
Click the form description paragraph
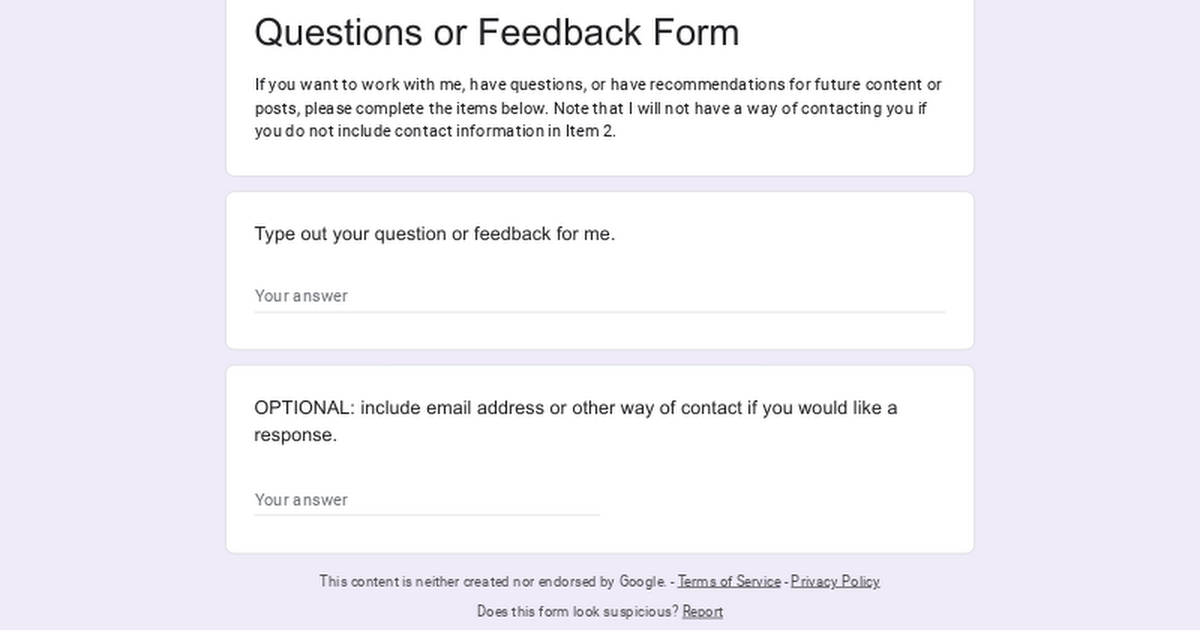coord(598,108)
